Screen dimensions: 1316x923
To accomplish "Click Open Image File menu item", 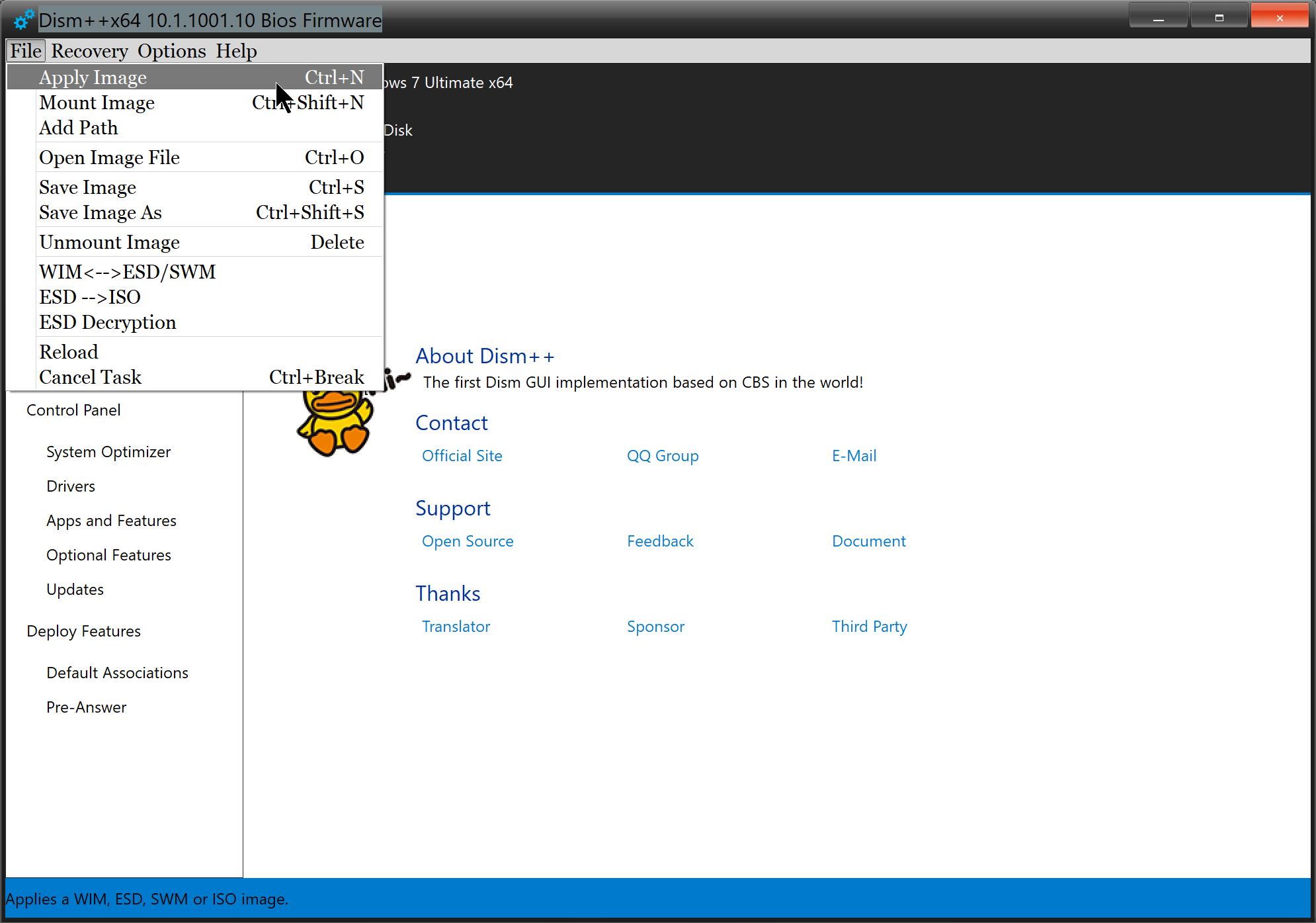I will pyautogui.click(x=109, y=157).
